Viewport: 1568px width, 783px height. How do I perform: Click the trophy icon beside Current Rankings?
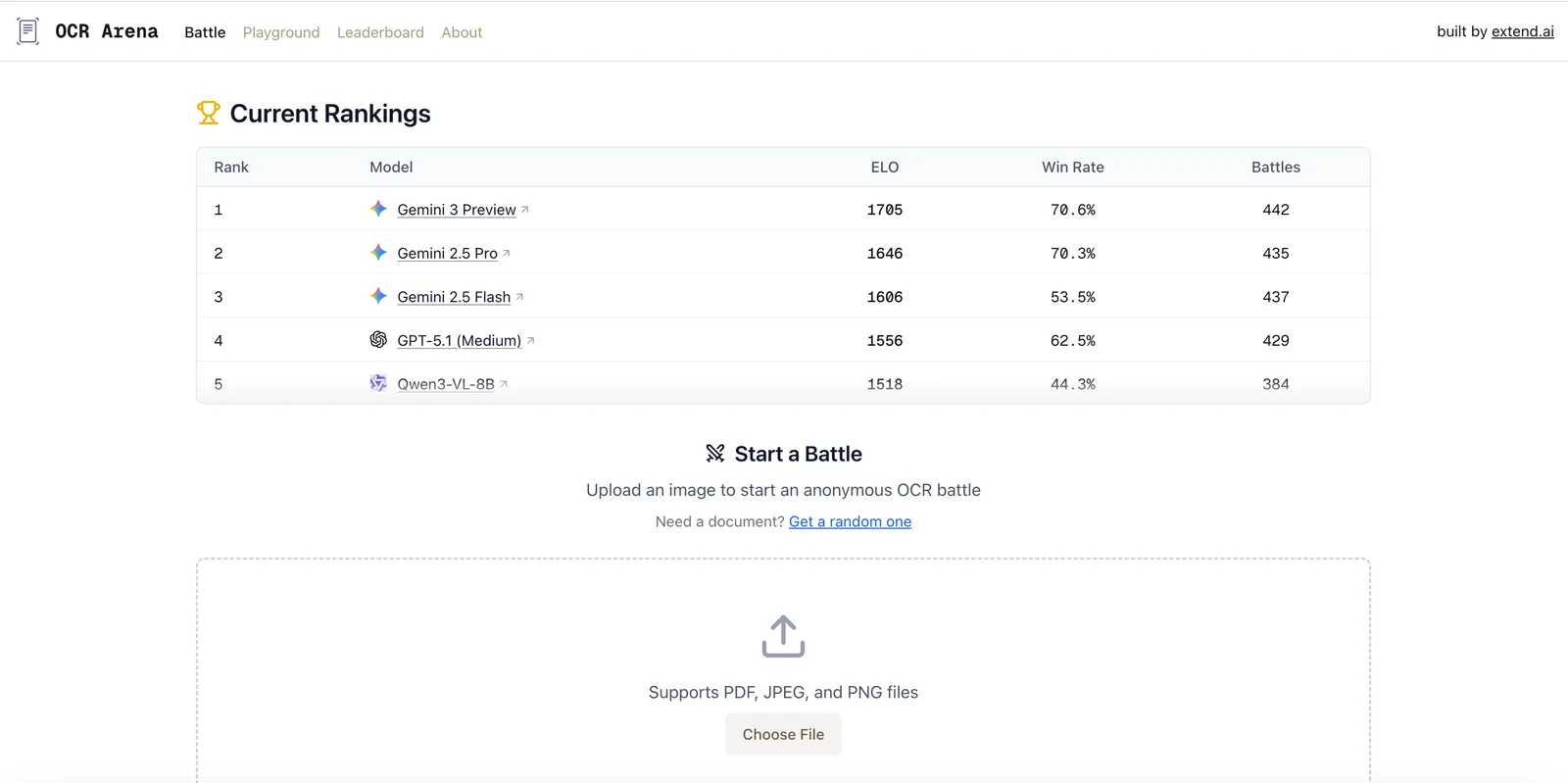tap(208, 114)
